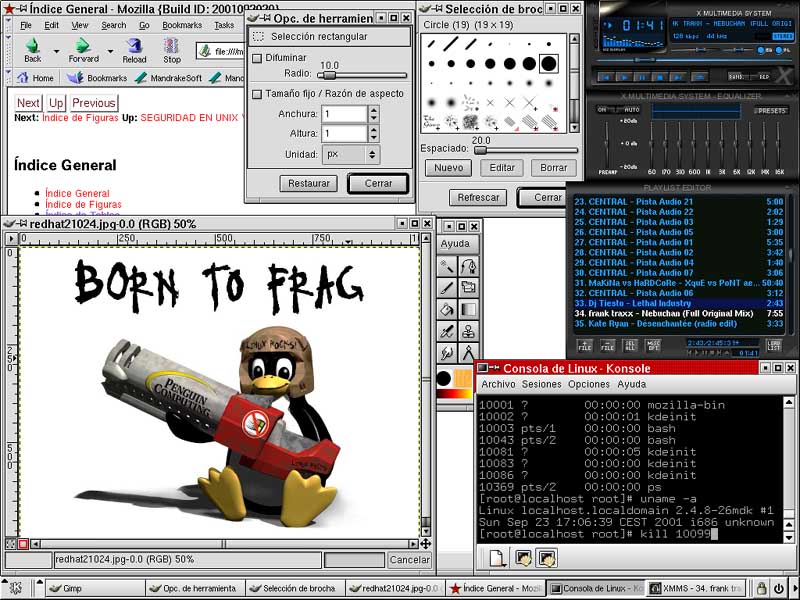Choose the selected Circle (19) brush
Image resolution: width=800 pixels, height=600 pixels.
(x=548, y=64)
